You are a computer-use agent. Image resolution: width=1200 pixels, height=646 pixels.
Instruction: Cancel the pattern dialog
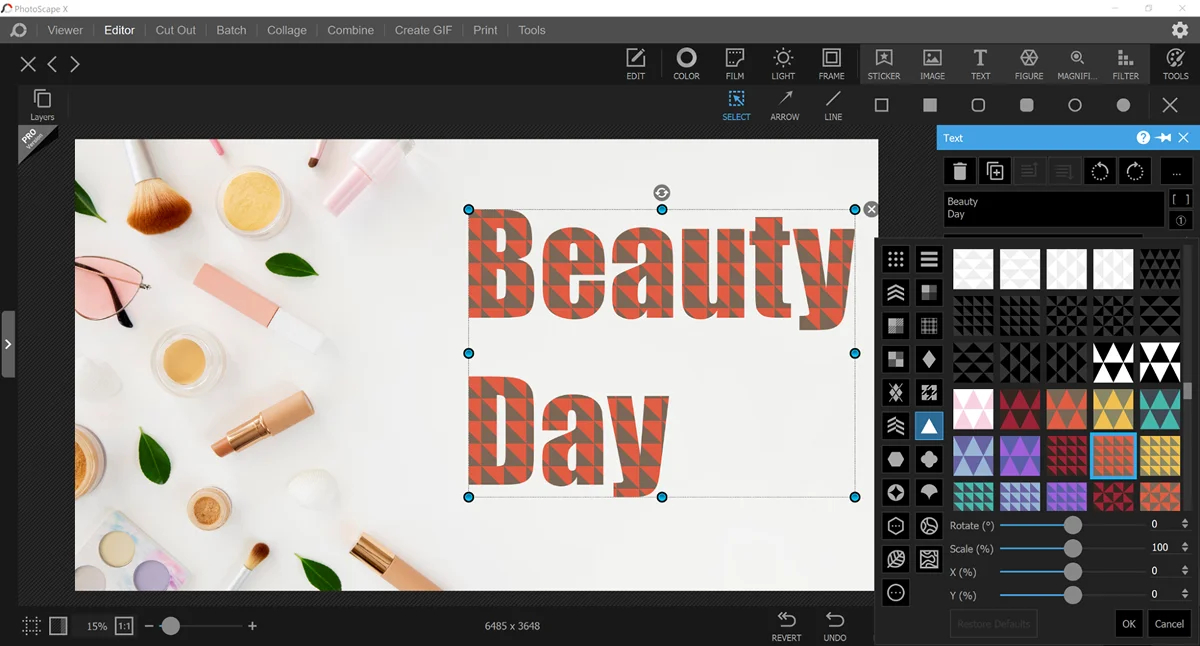tap(1169, 624)
